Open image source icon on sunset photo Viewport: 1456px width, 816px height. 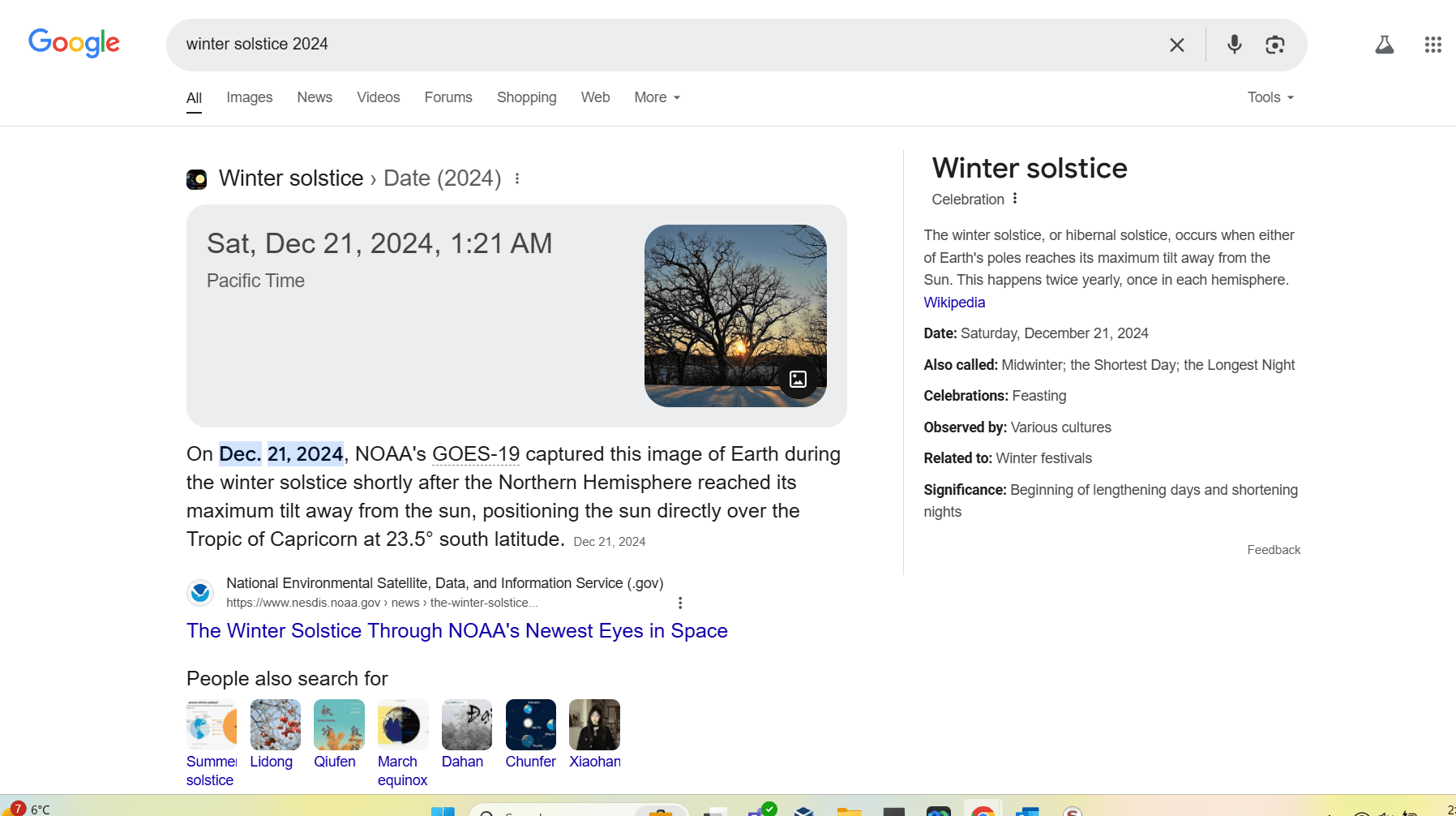tap(798, 379)
